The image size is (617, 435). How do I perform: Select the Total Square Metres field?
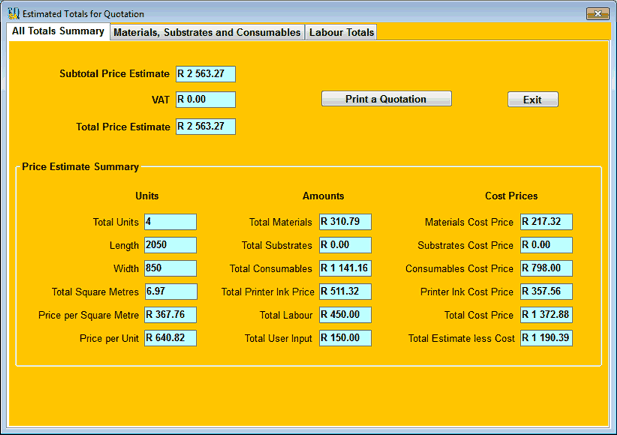tap(170, 291)
